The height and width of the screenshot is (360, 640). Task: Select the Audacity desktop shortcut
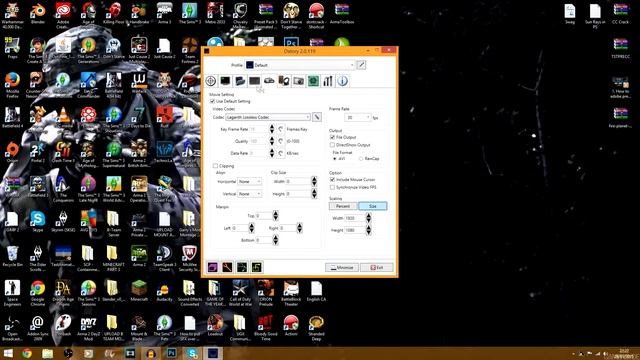(x=164, y=291)
